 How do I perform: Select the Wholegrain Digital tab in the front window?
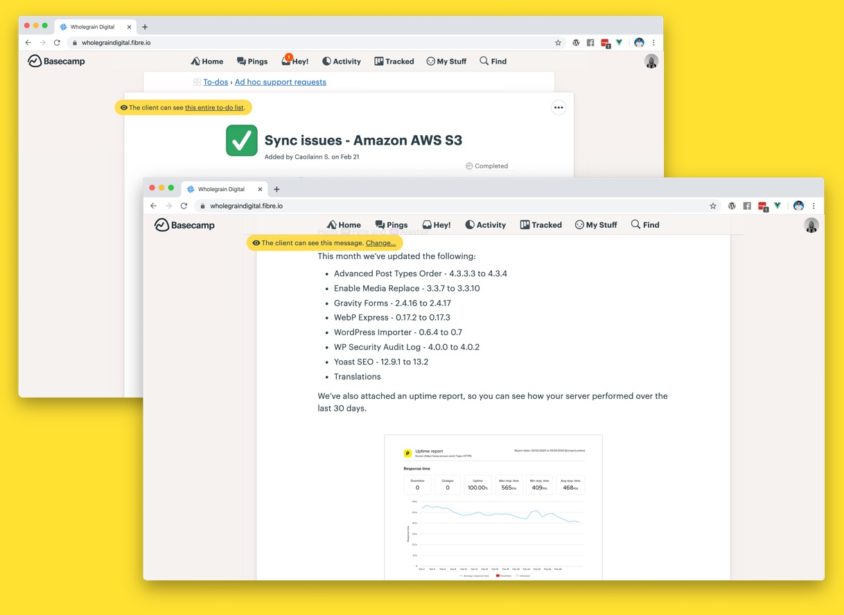224,189
